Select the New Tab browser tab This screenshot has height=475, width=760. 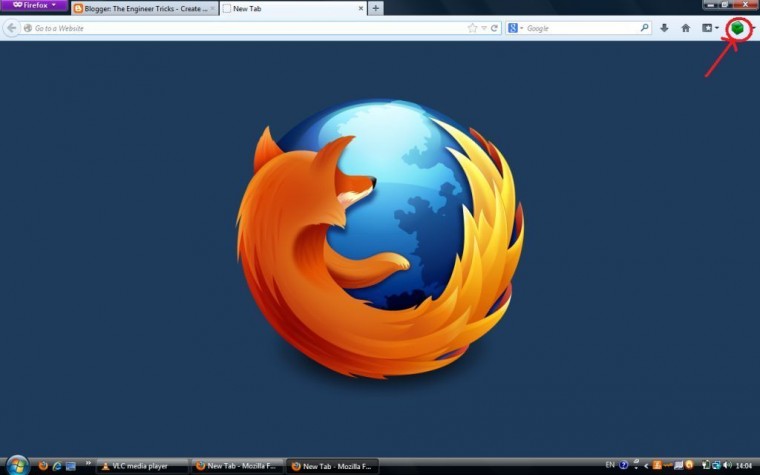[294, 8]
